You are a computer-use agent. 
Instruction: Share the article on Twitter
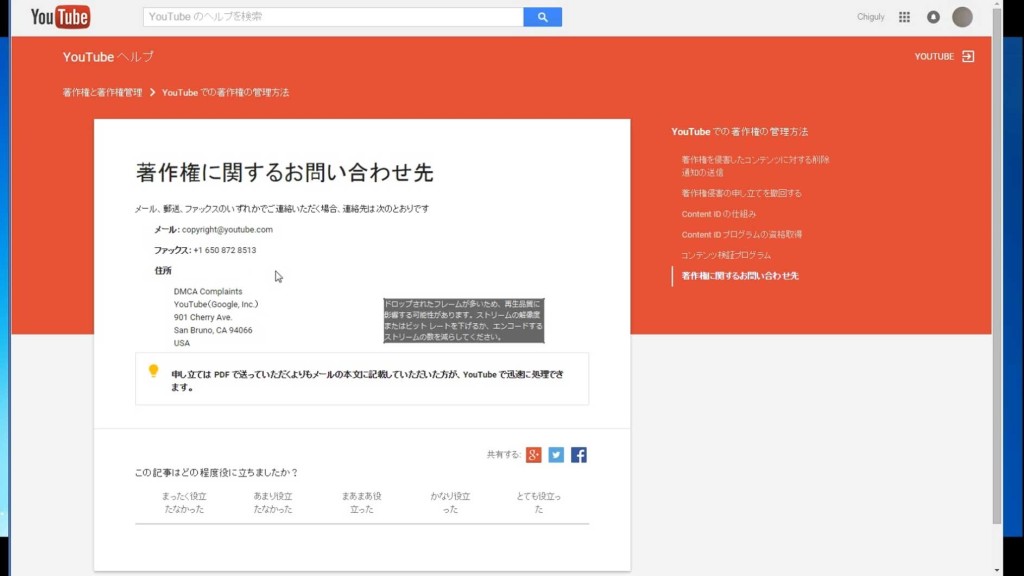tap(556, 455)
